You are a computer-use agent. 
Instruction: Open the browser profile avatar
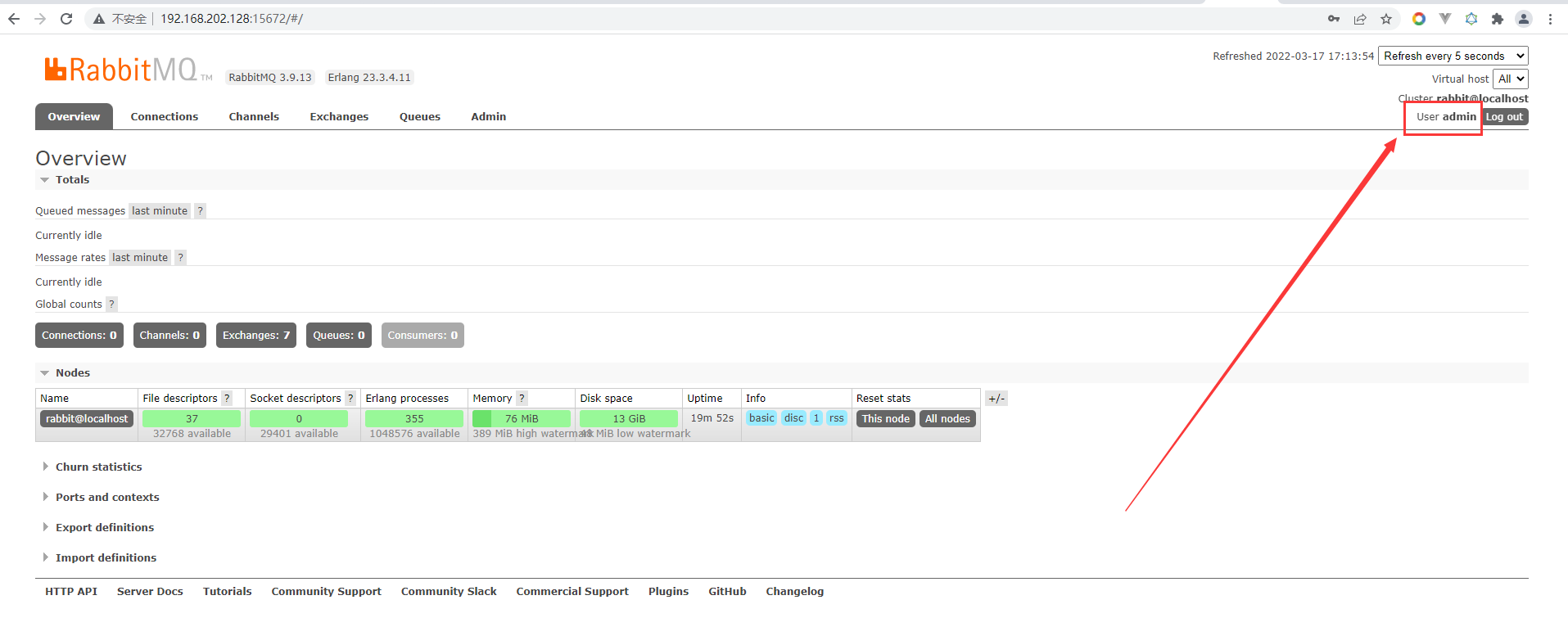pyautogui.click(x=1524, y=19)
